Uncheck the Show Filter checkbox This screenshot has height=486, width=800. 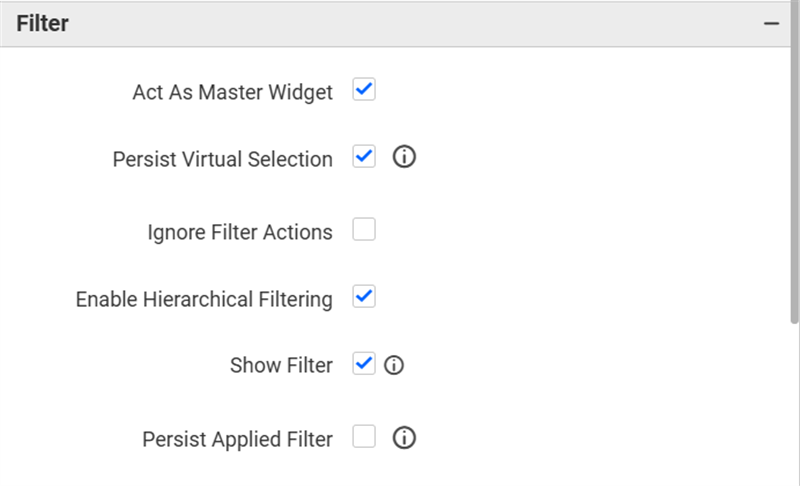pyautogui.click(x=364, y=364)
